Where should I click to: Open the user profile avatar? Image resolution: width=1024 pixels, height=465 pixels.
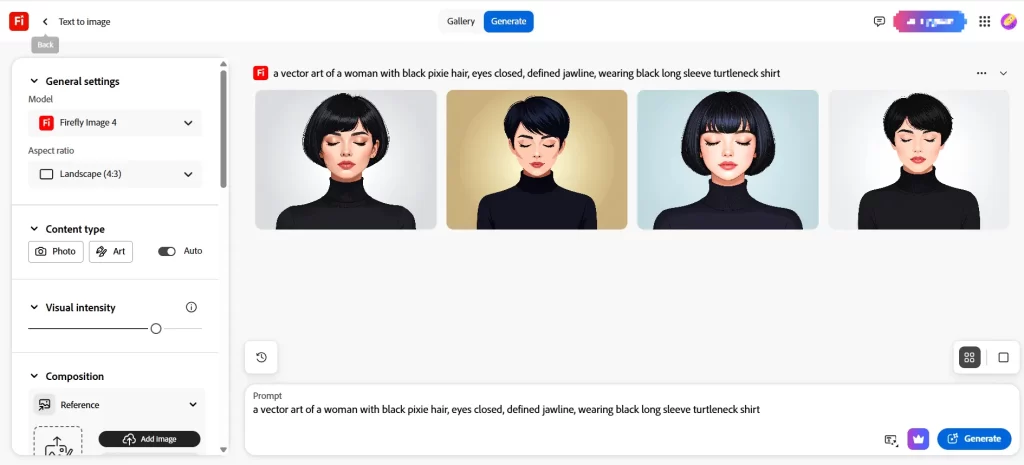click(x=1008, y=21)
